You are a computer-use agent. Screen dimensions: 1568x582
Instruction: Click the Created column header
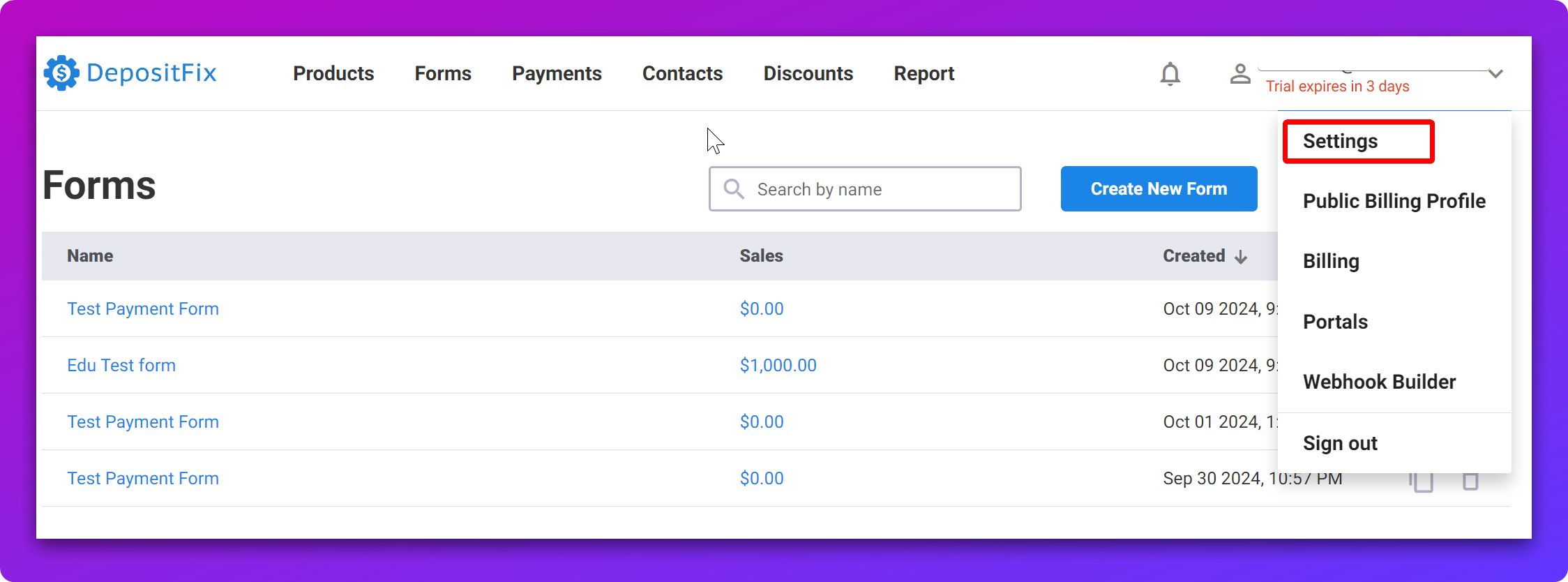coord(1193,256)
